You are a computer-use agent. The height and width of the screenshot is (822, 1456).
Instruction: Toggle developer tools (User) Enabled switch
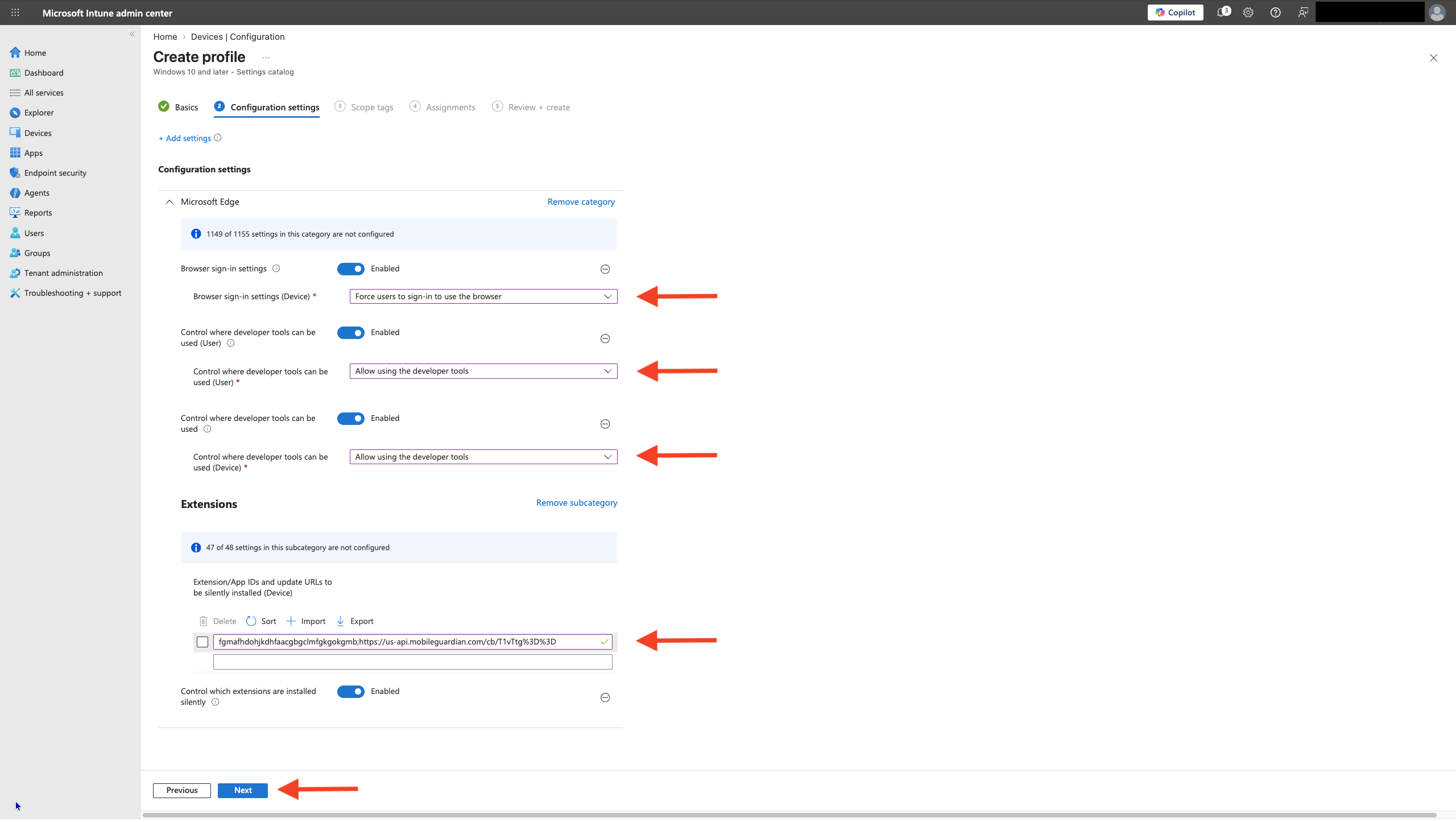351,333
